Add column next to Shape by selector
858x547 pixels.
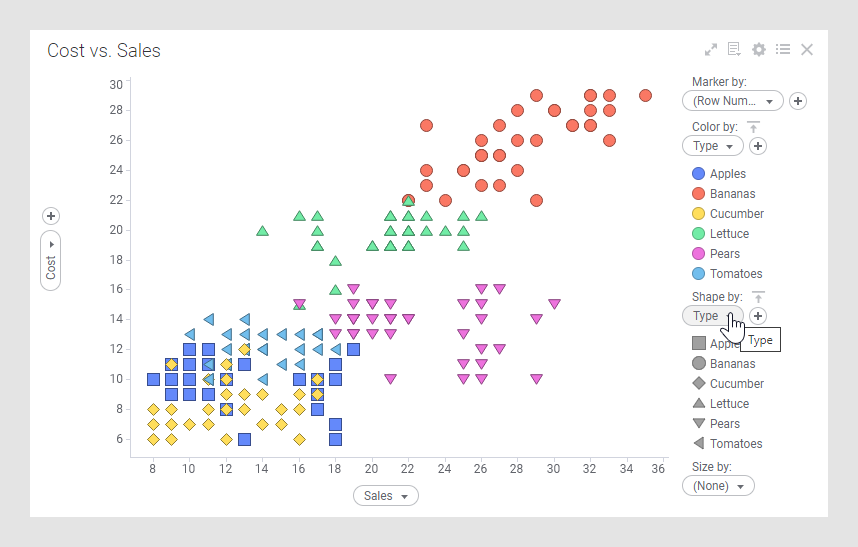coord(758,316)
